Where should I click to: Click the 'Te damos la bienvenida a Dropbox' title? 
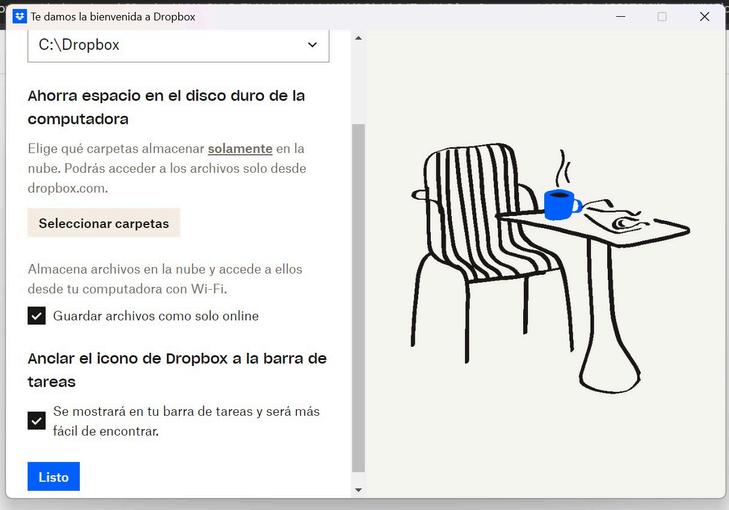click(x=113, y=17)
